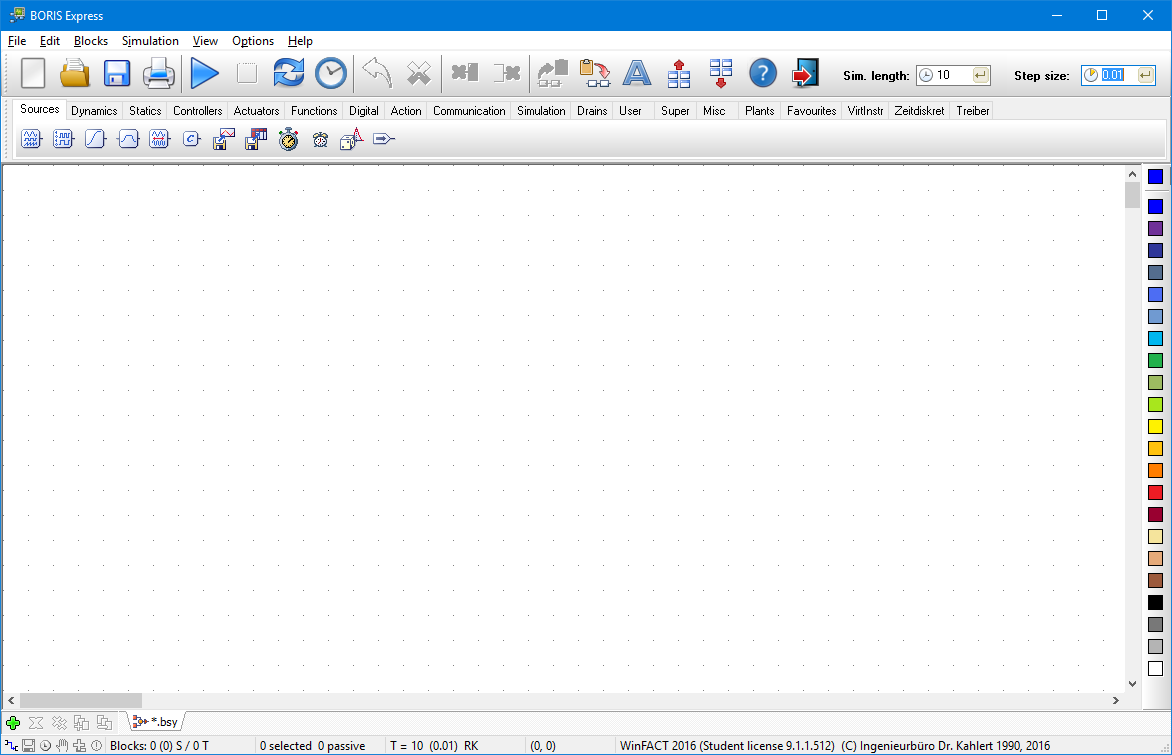Click the first source block icon showing waveforms

pos(31,139)
